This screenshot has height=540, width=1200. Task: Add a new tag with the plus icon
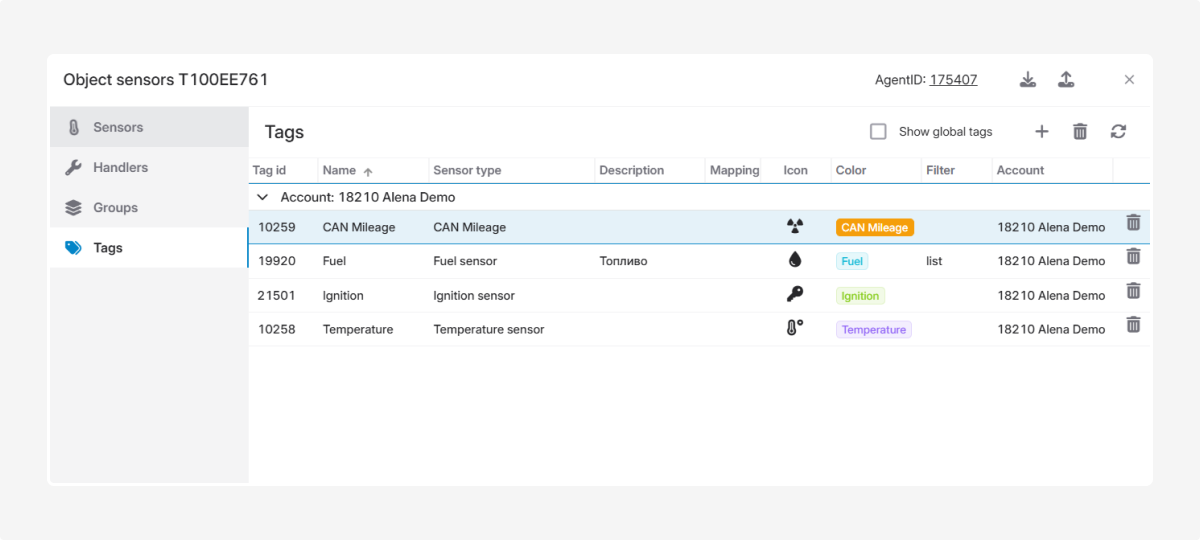1041,132
